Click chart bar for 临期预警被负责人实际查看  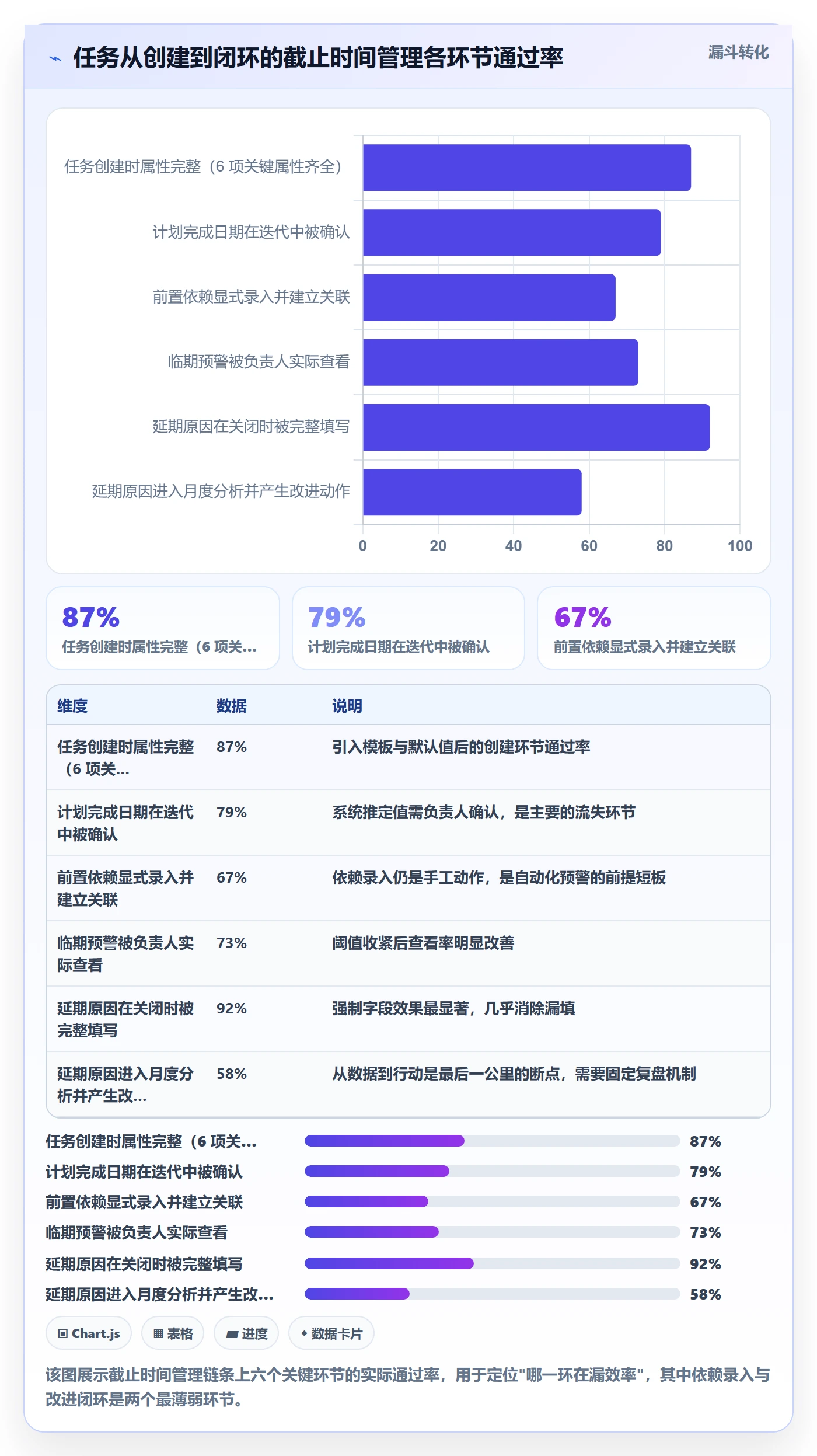tap(501, 362)
